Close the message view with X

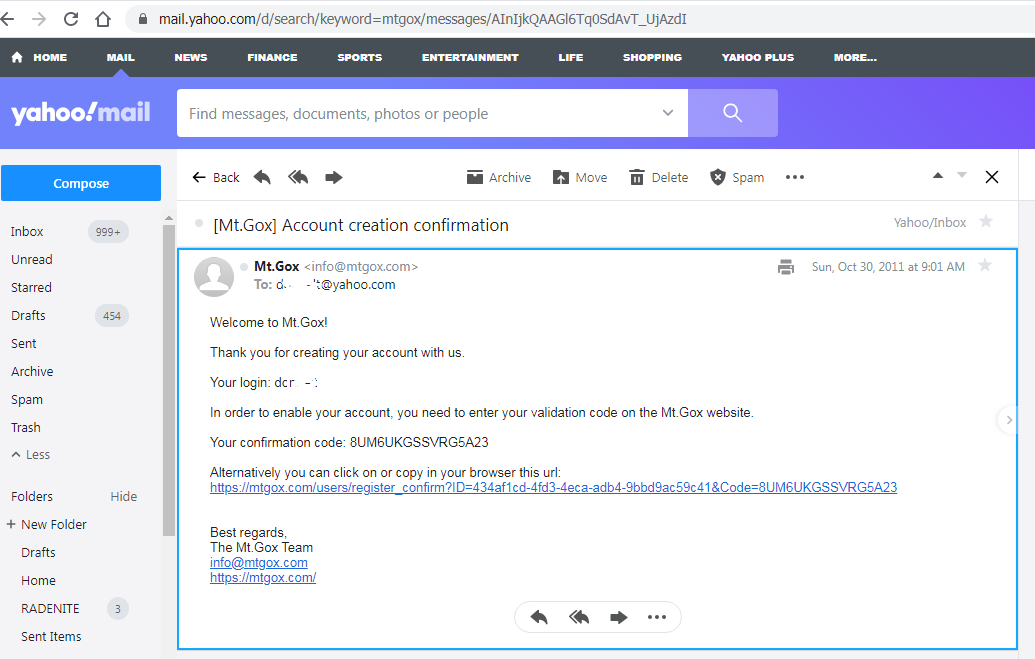(x=991, y=177)
